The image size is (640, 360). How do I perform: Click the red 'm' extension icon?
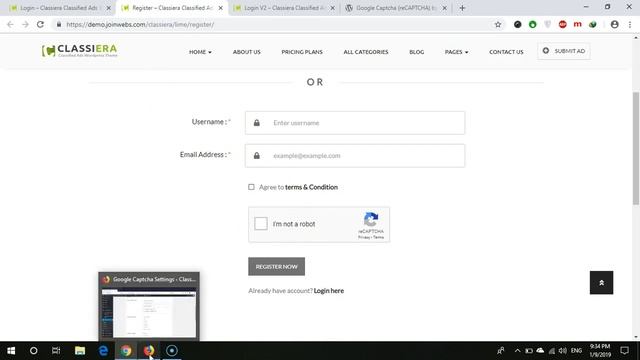[577, 24]
